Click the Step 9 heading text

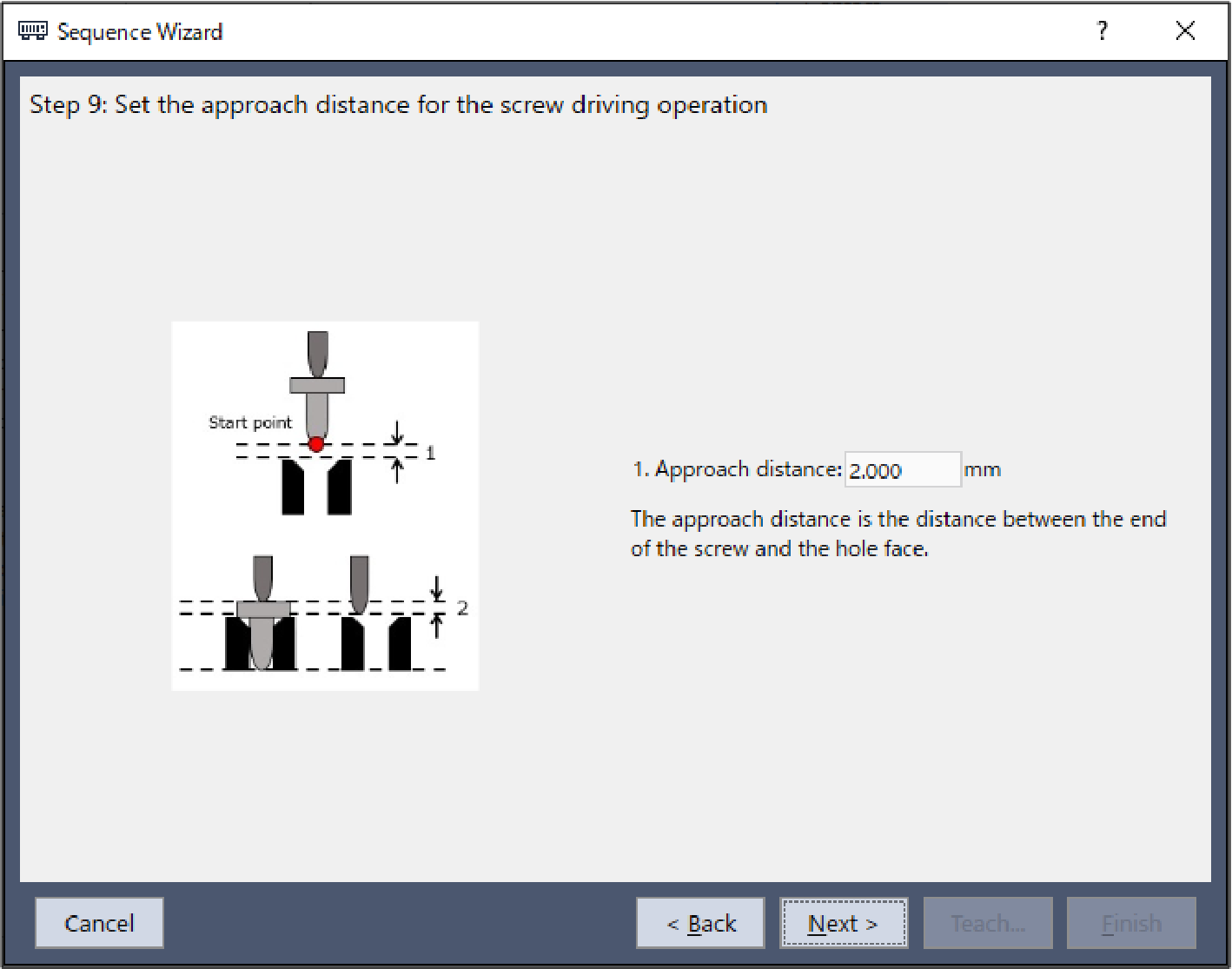(399, 105)
